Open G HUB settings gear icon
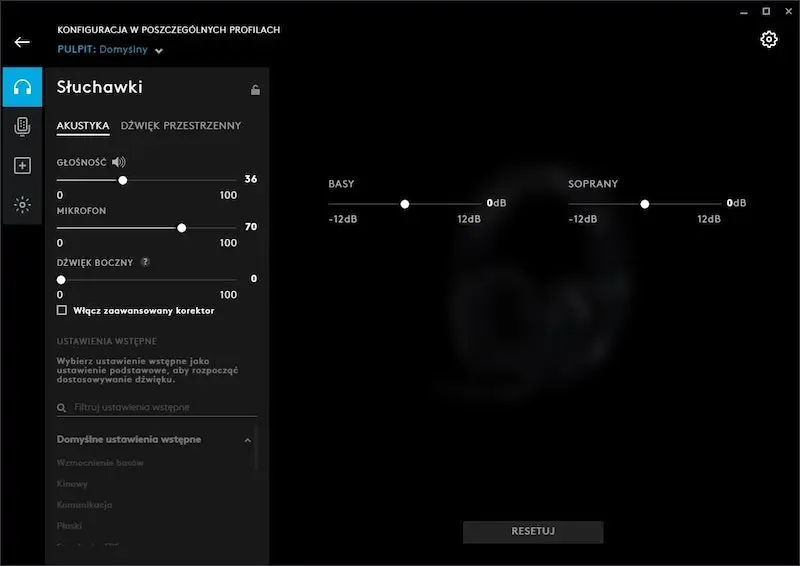The width and height of the screenshot is (800, 566). 769,39
